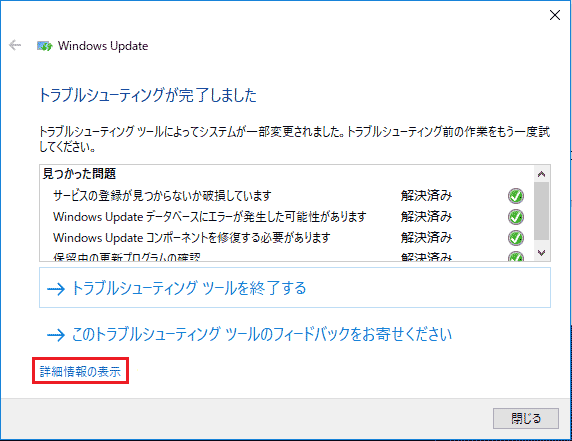Click green check for サービスの登録 issue
This screenshot has height=441, width=572.
516,196
